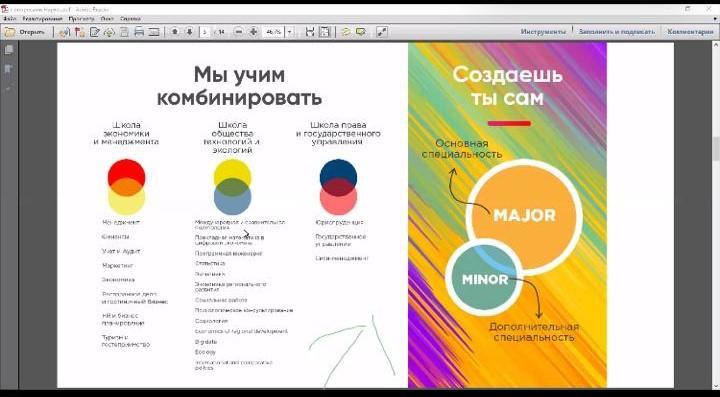Screen dimensions: 720x397
Task: Click the zoom percentage field
Action: click(x=274, y=32)
